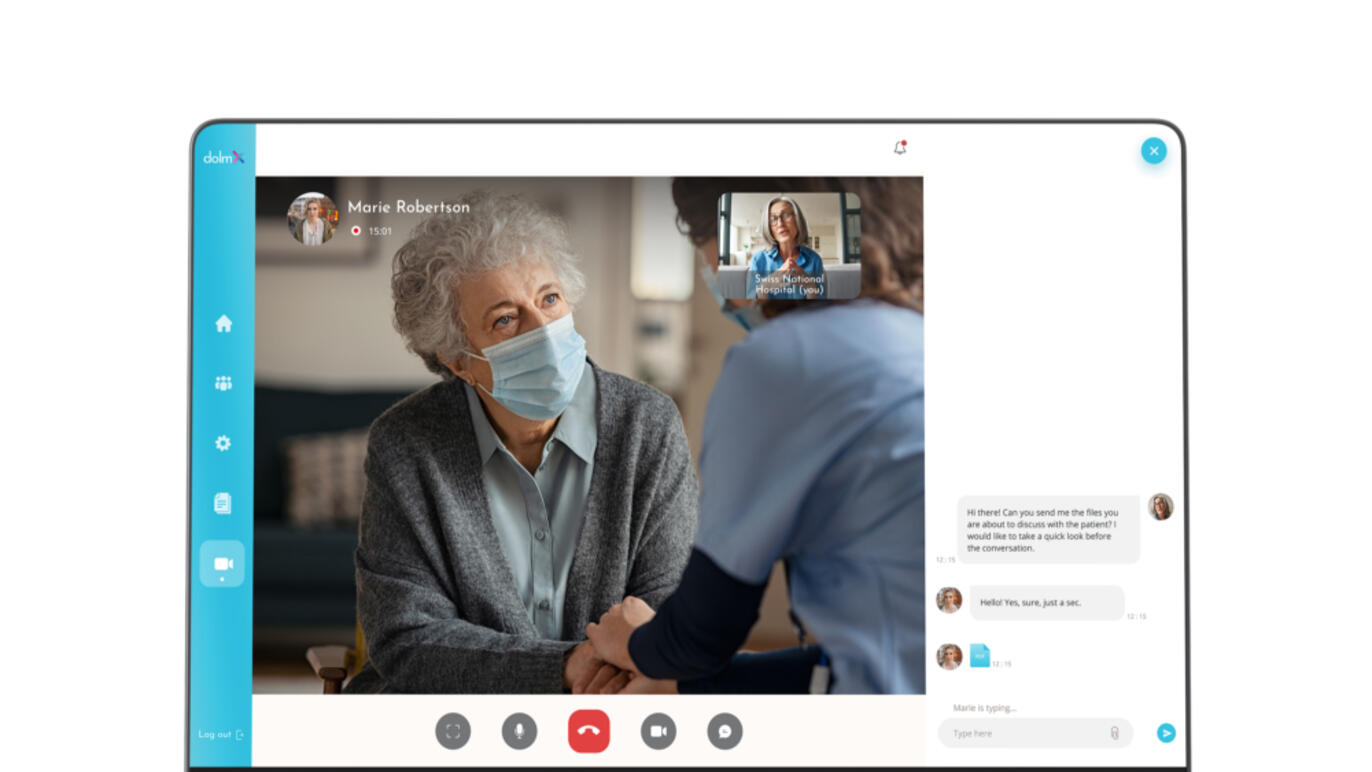Click Marie Robertson's profile avatar
The width and height of the screenshot is (1372, 772).
click(x=312, y=218)
